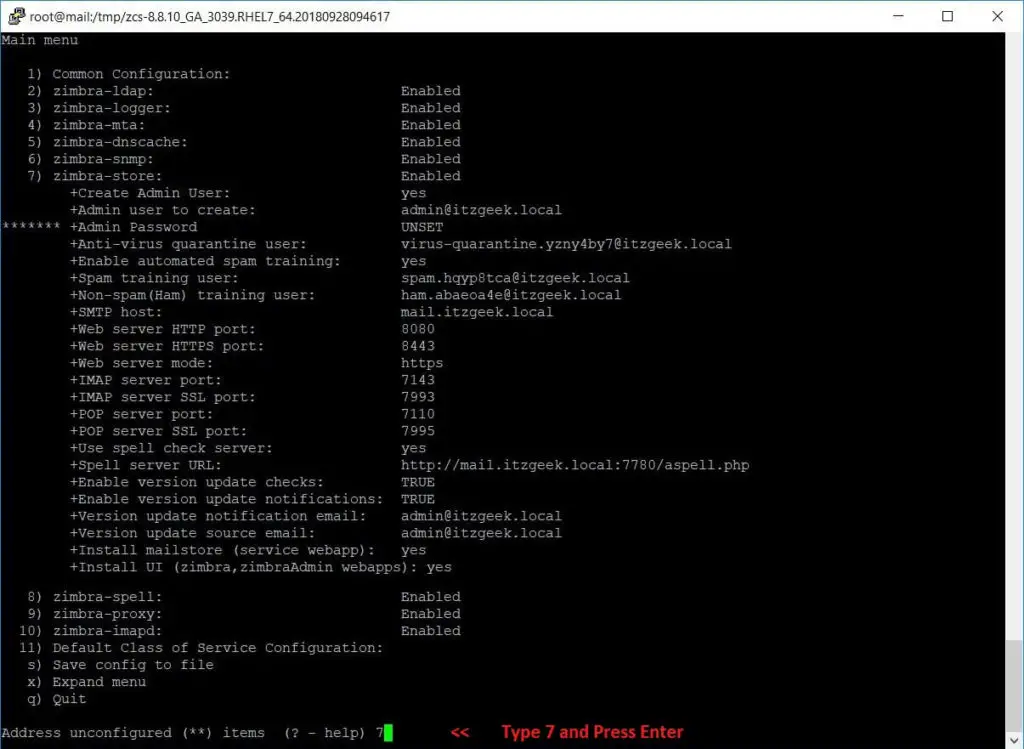Click '+Create Admin User:' label
The width and height of the screenshot is (1024, 749).
pyautogui.click(x=150, y=193)
